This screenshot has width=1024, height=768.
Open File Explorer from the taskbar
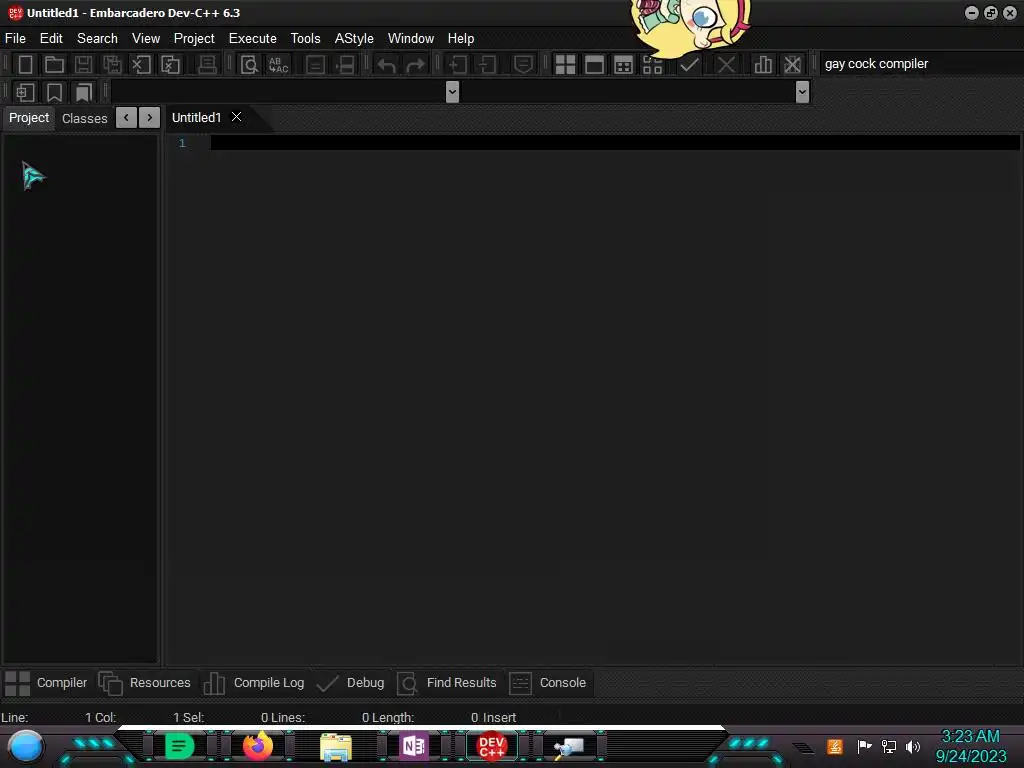tap(336, 746)
